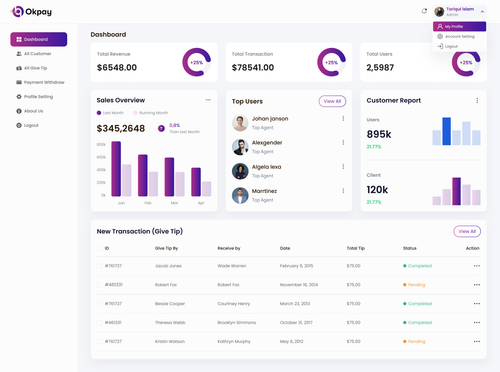500x372 pixels.
Task: Click the dark January bar in Sales Overview
Action: pyautogui.click(x=116, y=169)
